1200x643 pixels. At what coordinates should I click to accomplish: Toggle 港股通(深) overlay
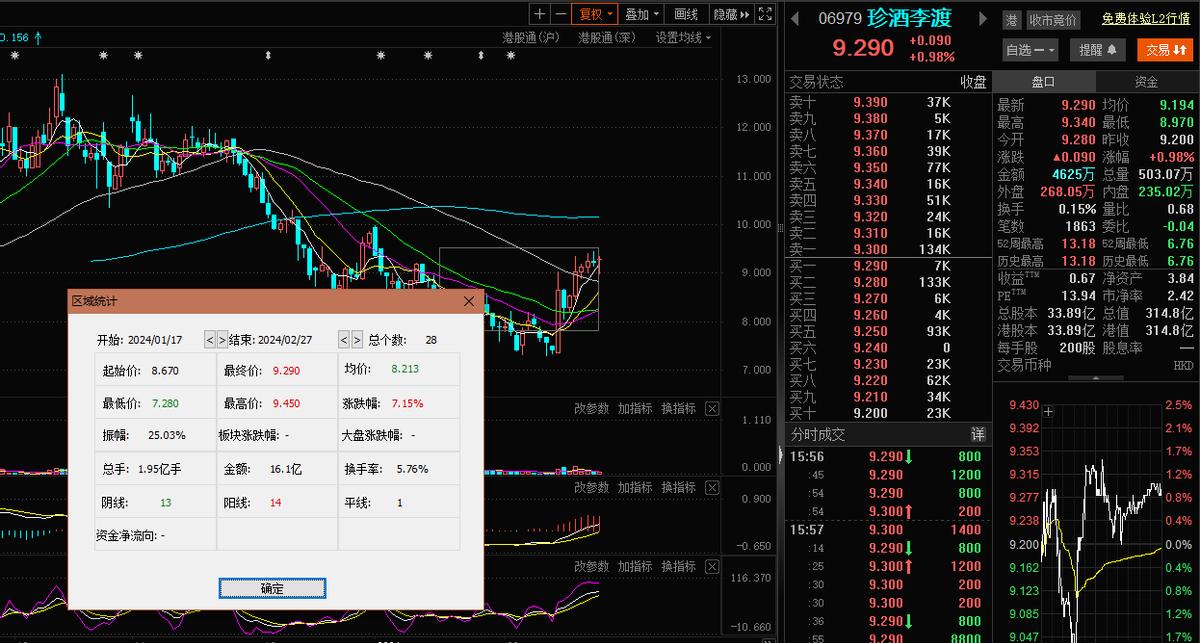(x=607, y=38)
